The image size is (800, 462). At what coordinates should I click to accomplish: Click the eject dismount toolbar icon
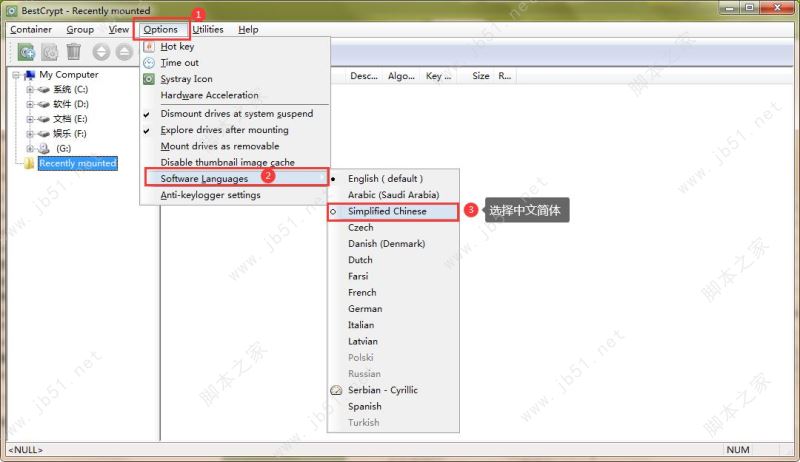pyautogui.click(x=124, y=52)
